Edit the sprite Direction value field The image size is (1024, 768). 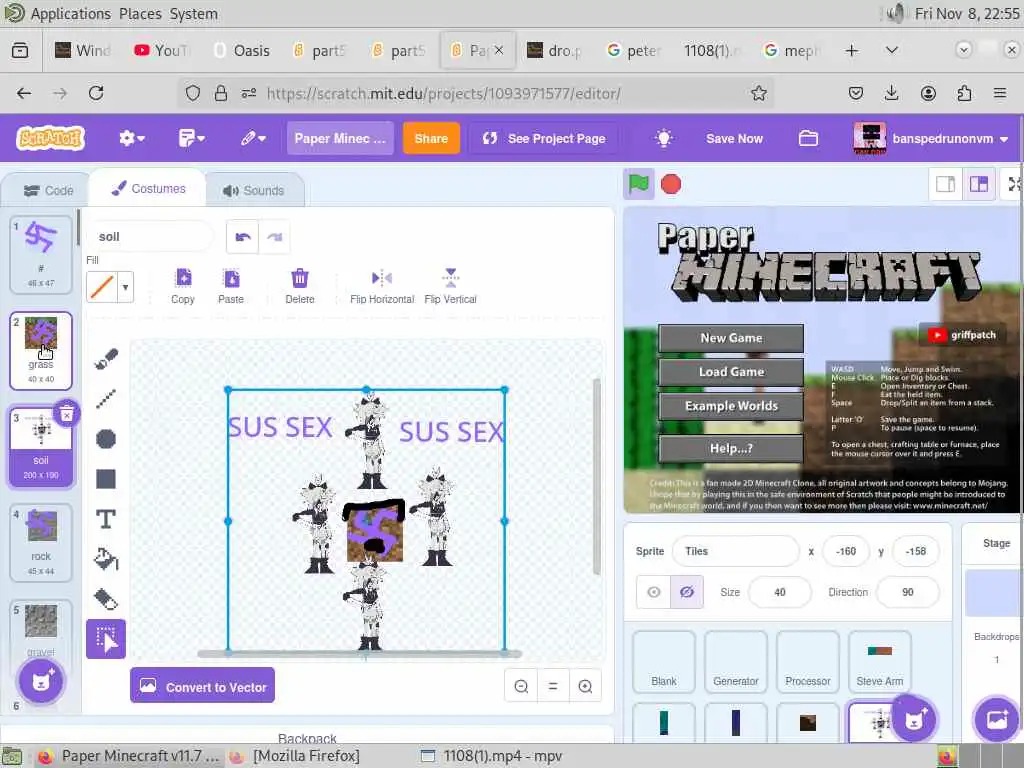[x=908, y=592]
